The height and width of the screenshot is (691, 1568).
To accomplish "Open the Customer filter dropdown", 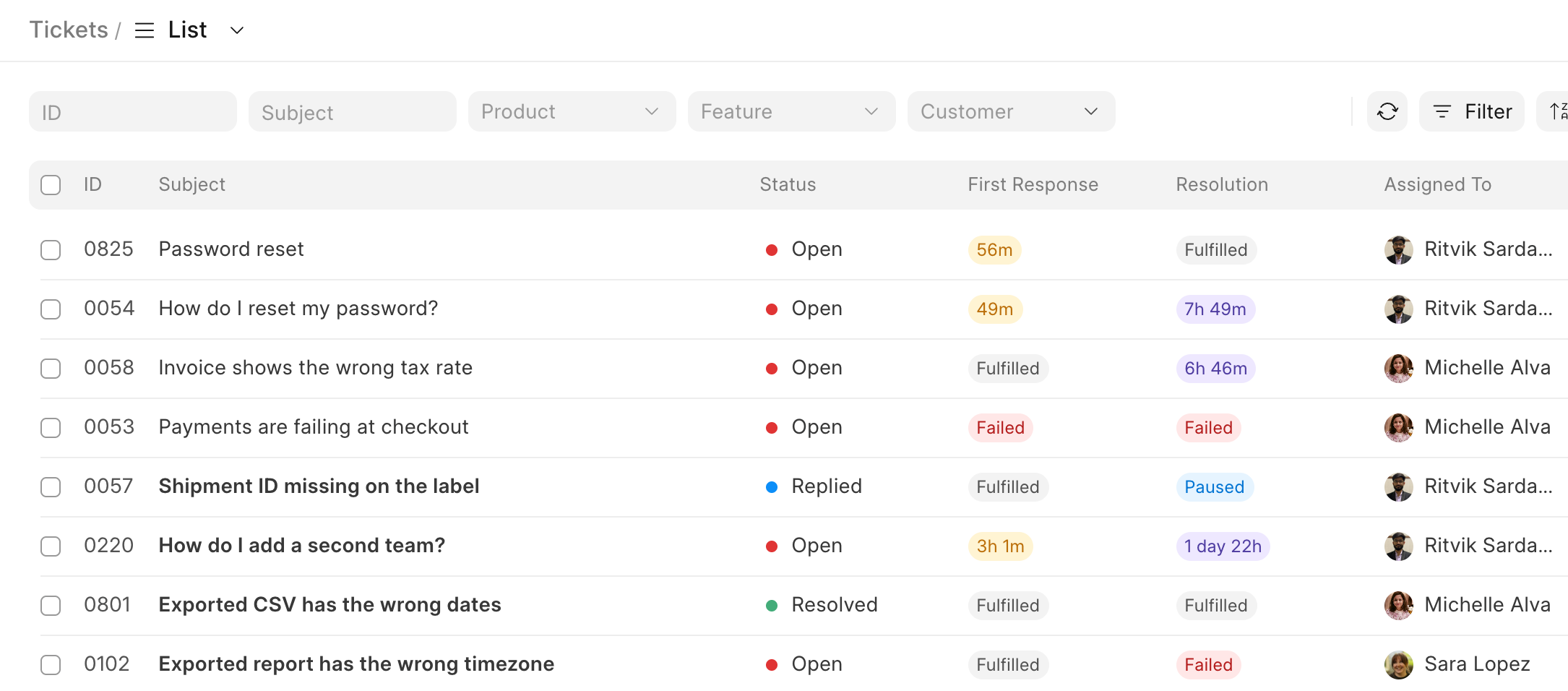I will [x=1011, y=111].
